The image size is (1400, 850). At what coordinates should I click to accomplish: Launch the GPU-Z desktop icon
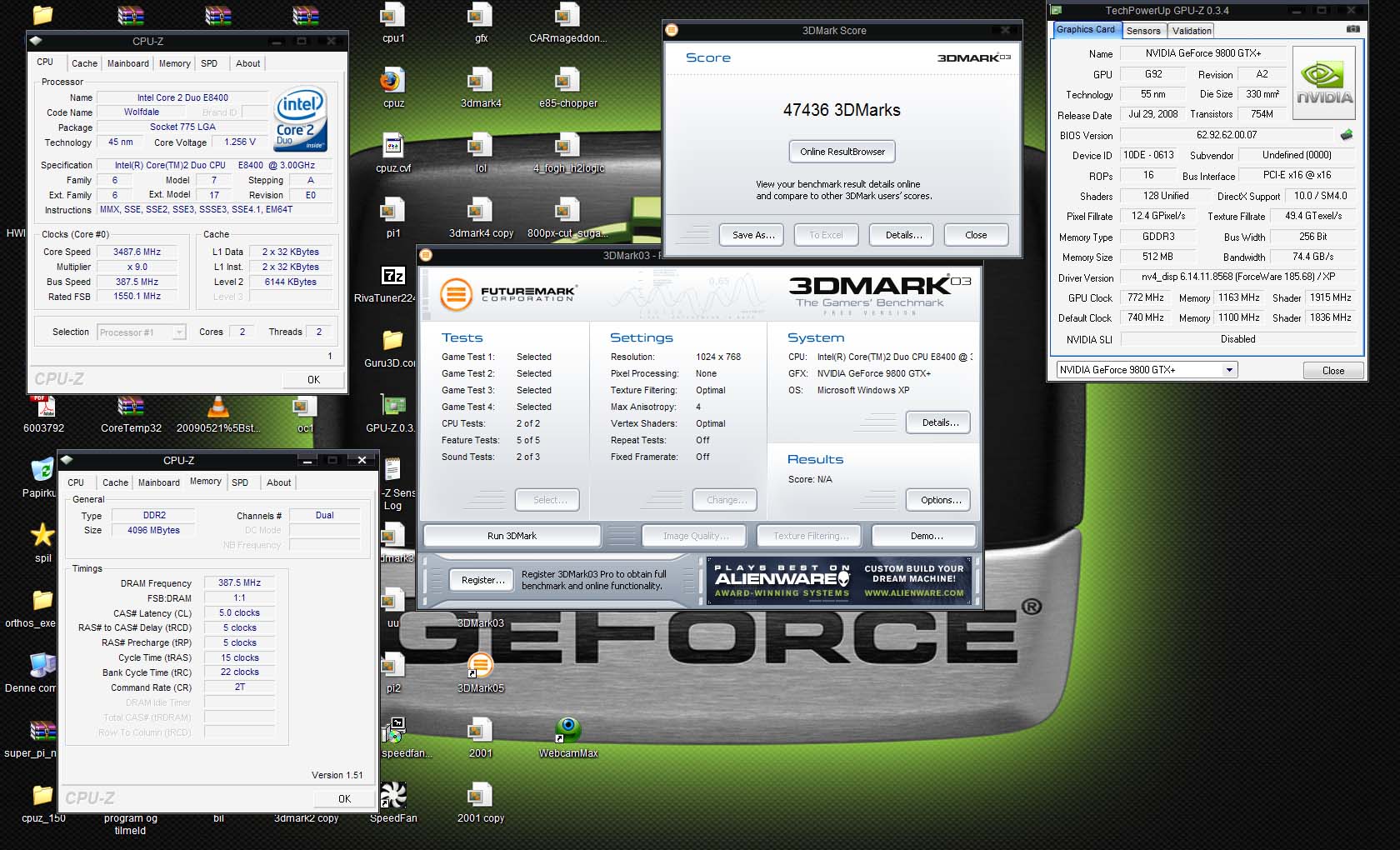point(392,406)
